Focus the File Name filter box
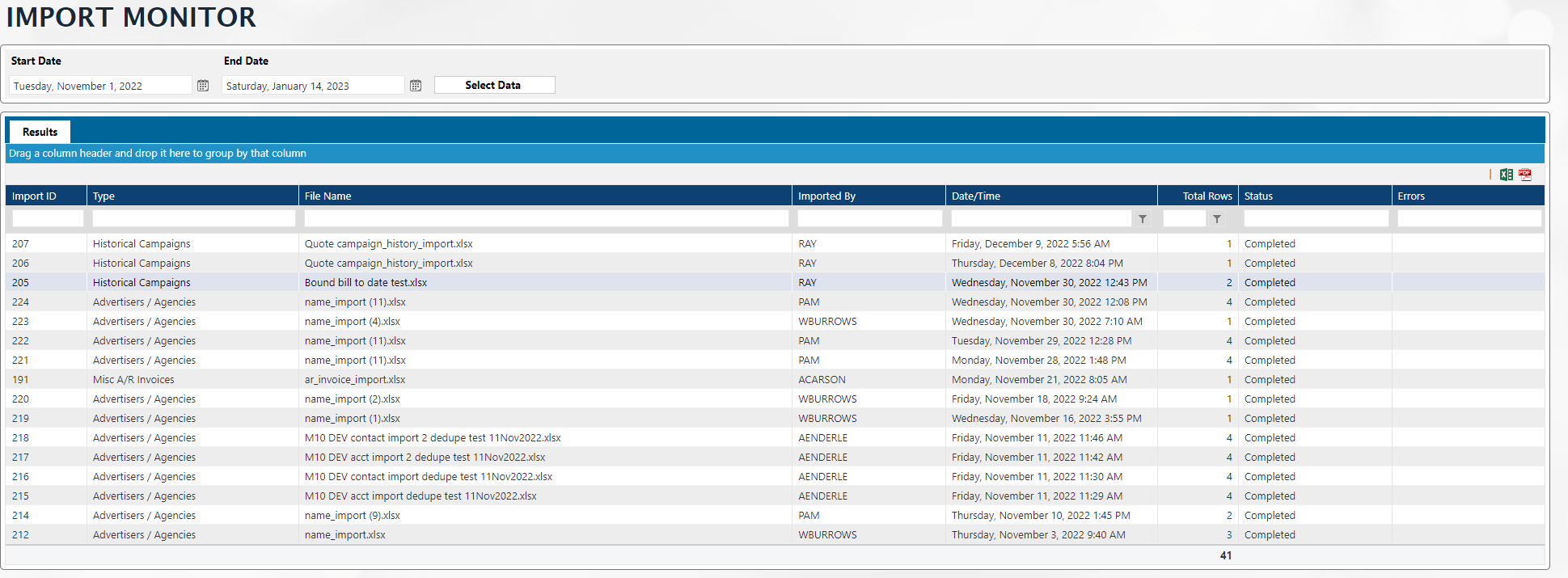 coord(546,219)
